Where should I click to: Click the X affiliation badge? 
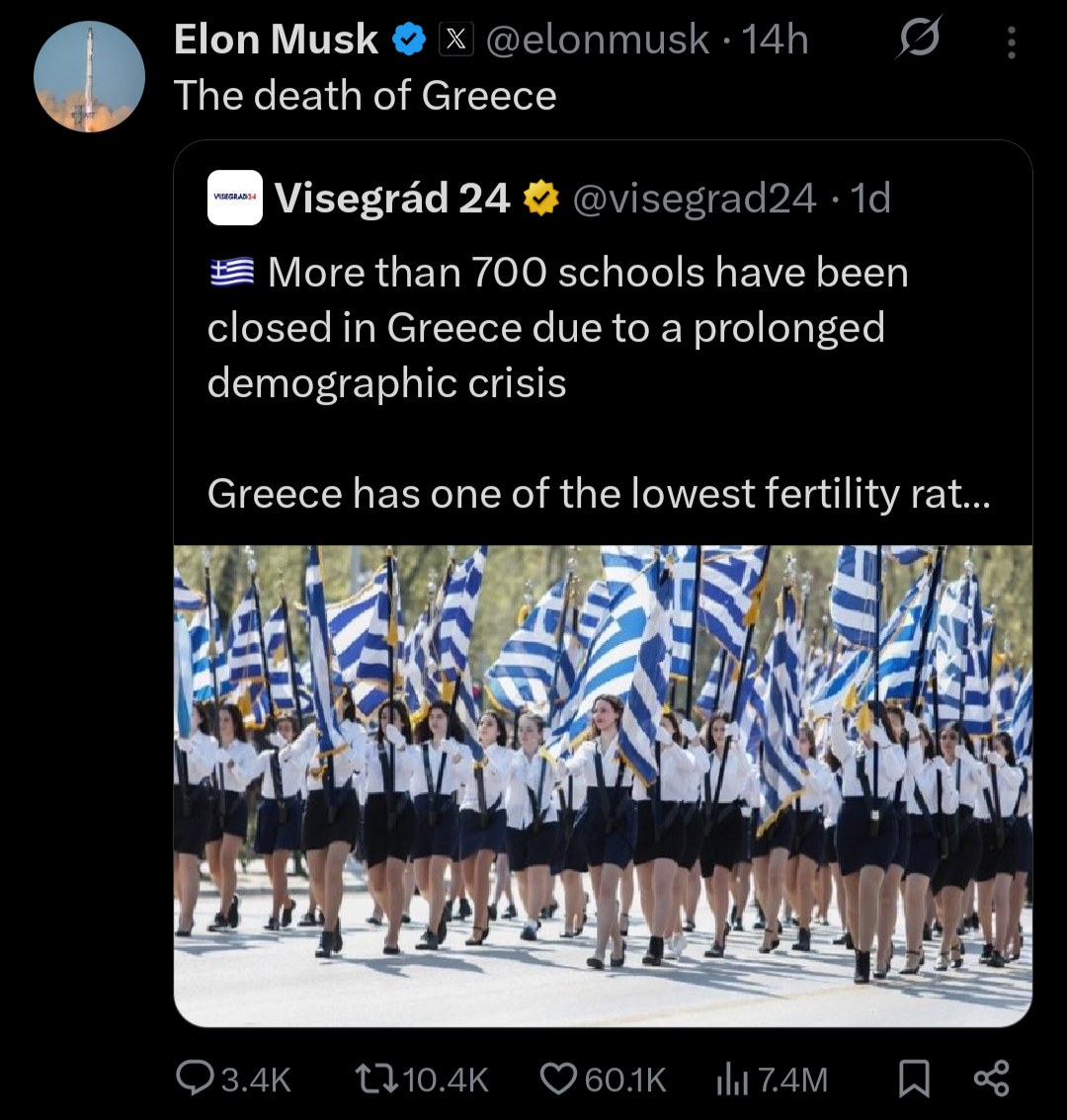[455, 40]
